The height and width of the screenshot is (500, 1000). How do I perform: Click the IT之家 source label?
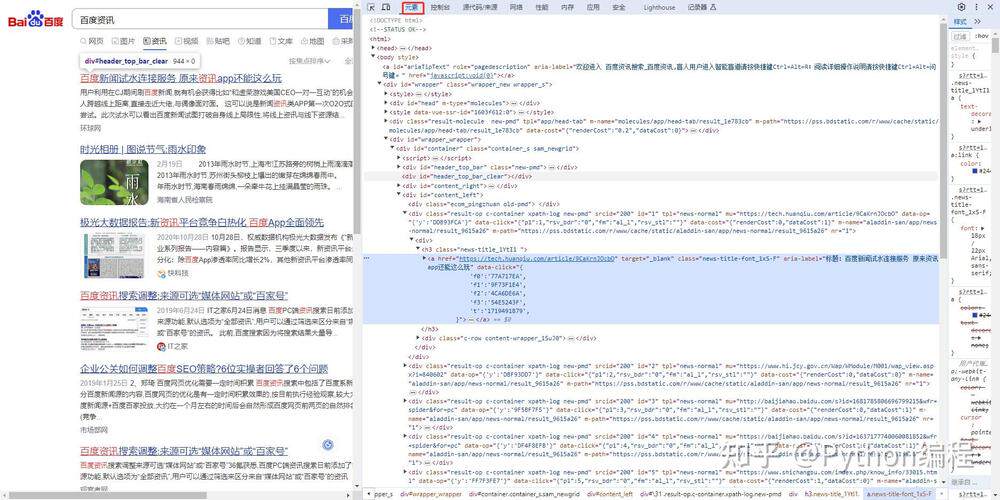pyautogui.click(x=173, y=346)
